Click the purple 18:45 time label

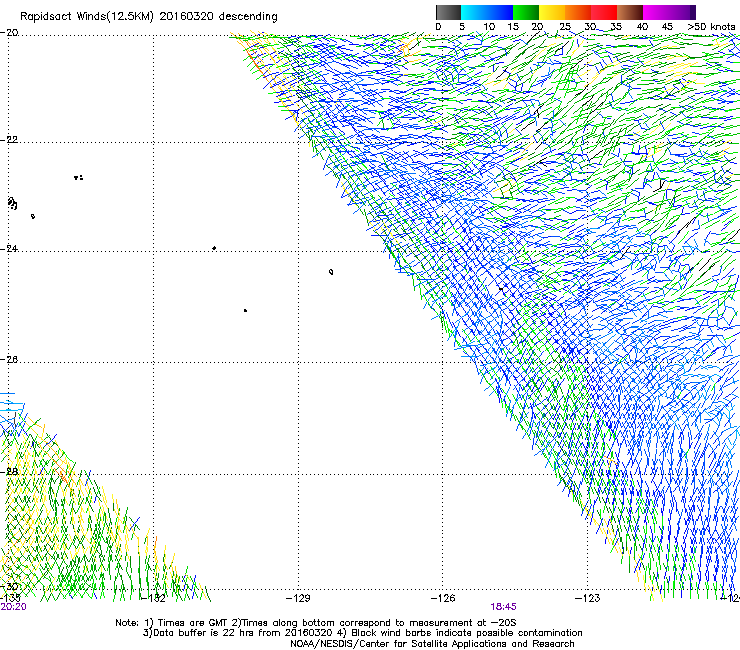pos(503,607)
